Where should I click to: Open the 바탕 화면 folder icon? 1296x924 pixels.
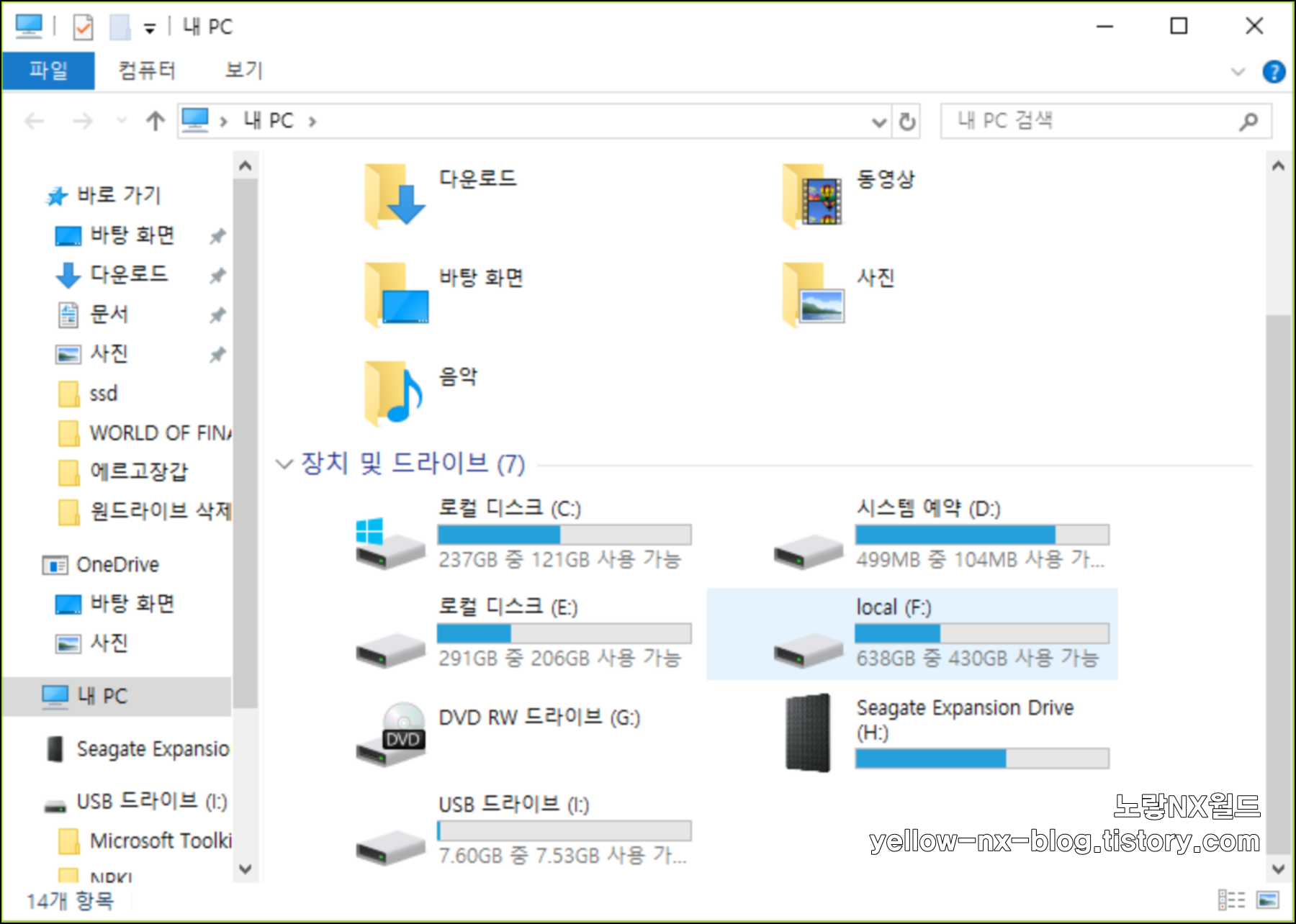[395, 295]
